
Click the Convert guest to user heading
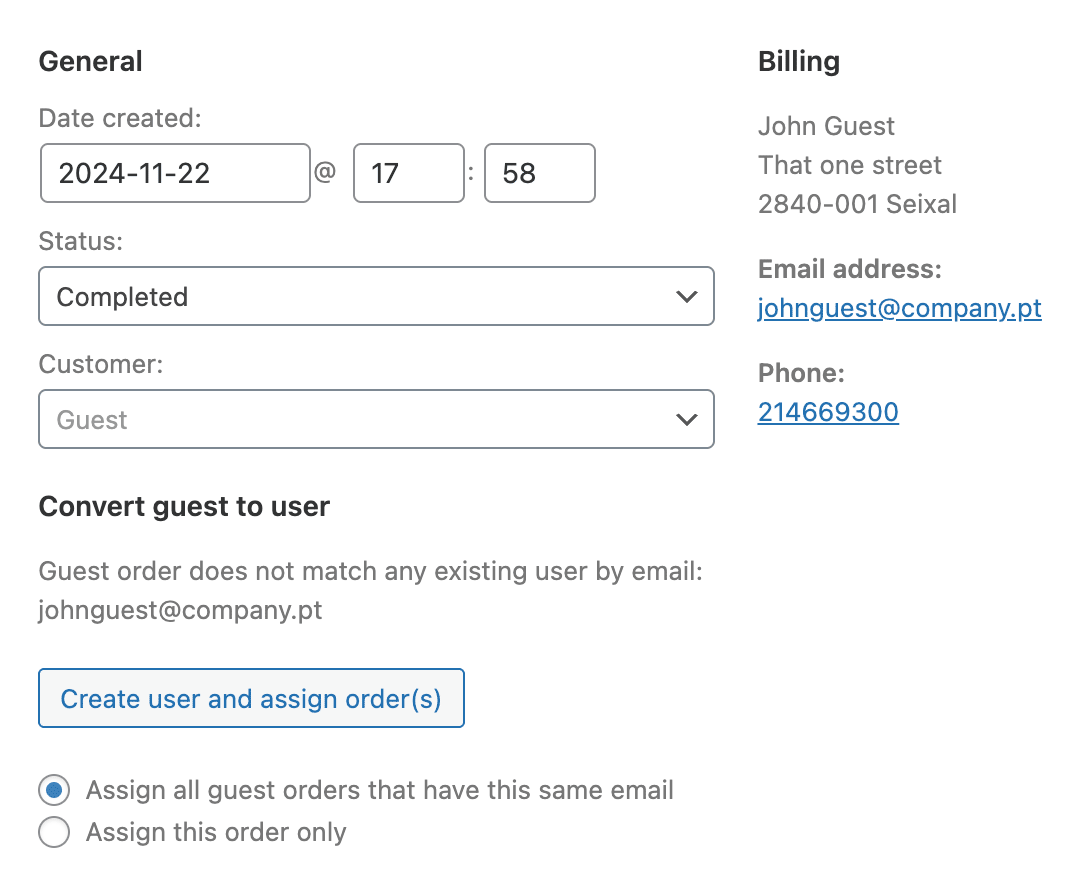pos(183,506)
